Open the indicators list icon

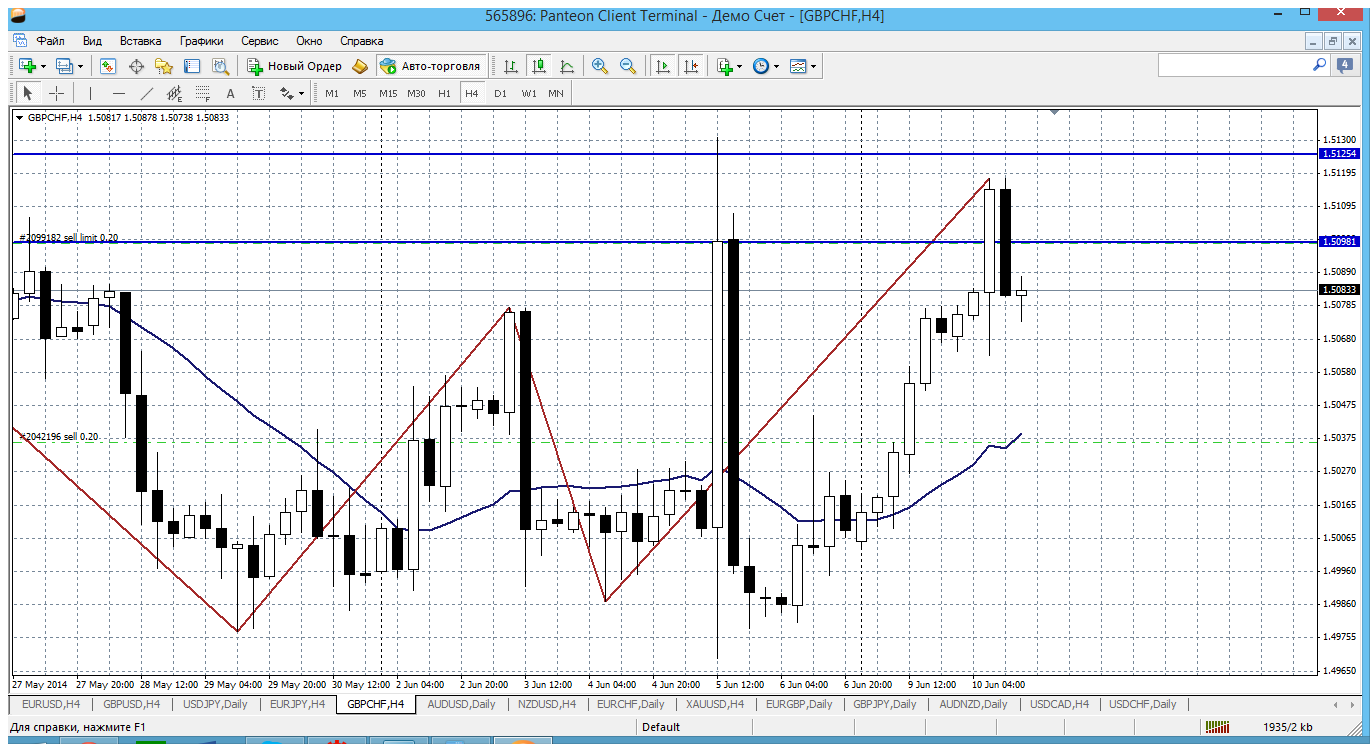[x=725, y=66]
